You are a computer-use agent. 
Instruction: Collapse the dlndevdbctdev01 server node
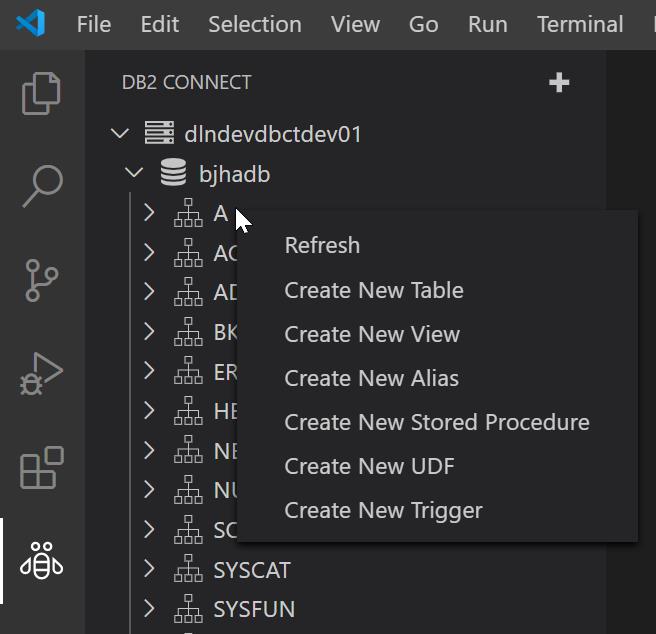click(120, 133)
